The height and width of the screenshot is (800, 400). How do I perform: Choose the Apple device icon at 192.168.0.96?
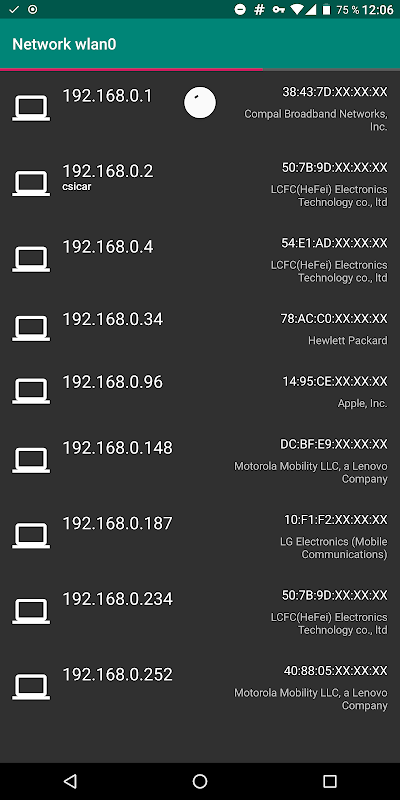point(31,391)
